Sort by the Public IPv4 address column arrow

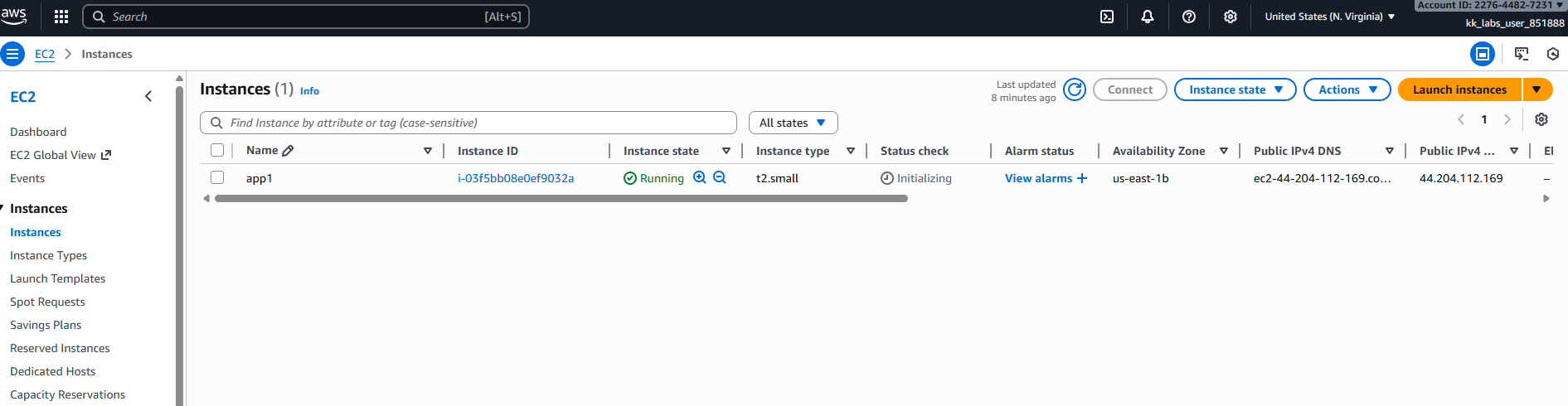point(1514,151)
